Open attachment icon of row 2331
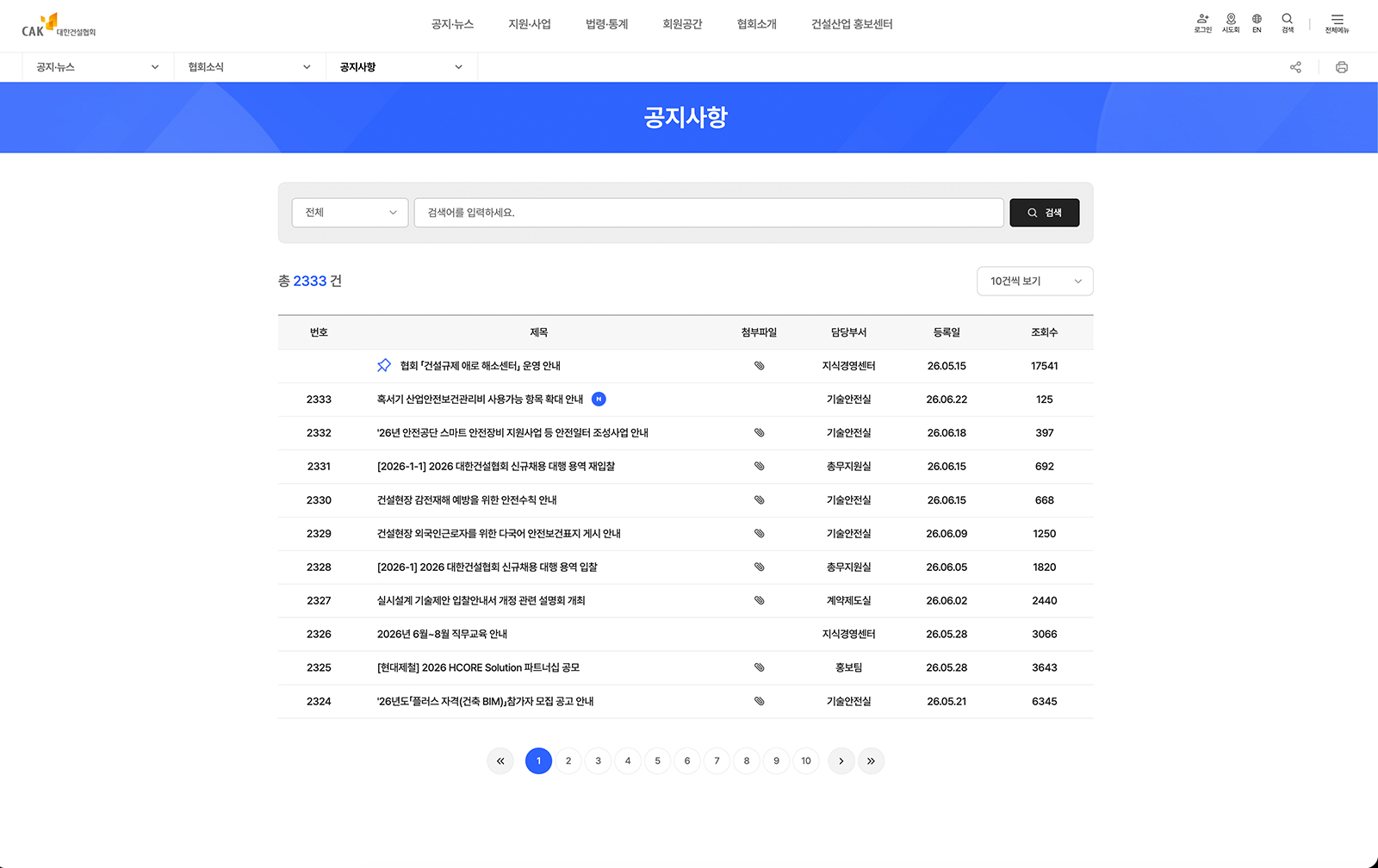 pos(759,467)
